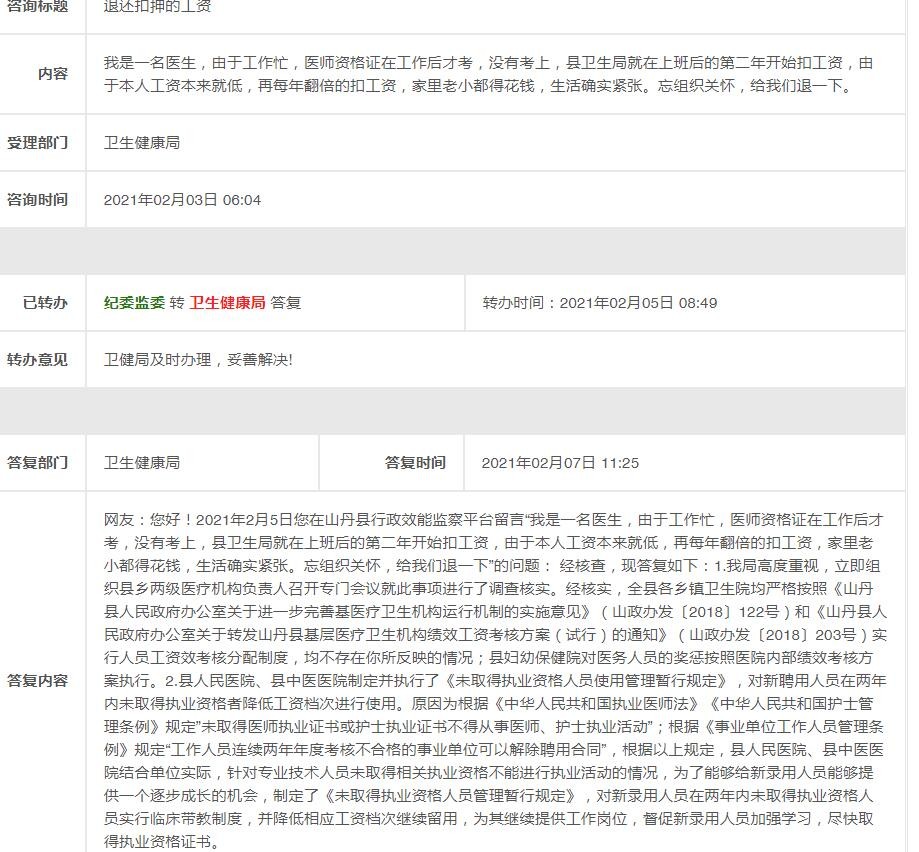
Task: Click the 咨询时间 row label
Action: coord(38,200)
